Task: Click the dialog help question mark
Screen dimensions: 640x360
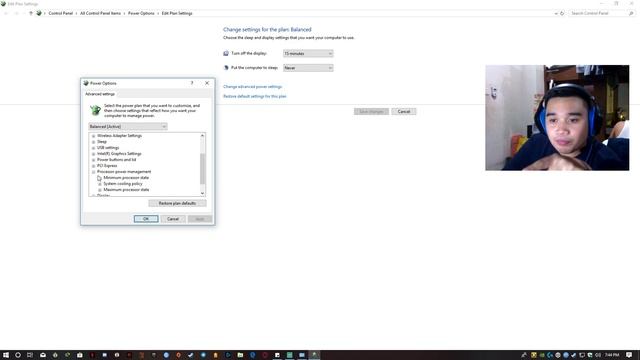Action: coord(192,83)
